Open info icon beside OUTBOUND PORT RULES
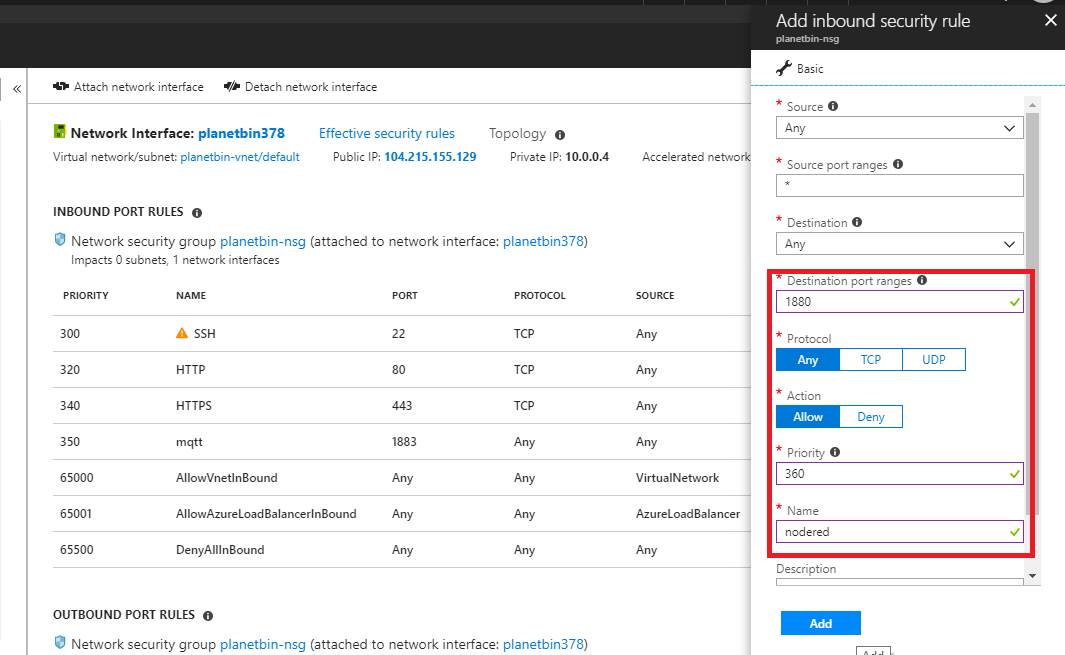This screenshot has height=655, width=1065. [x=208, y=616]
